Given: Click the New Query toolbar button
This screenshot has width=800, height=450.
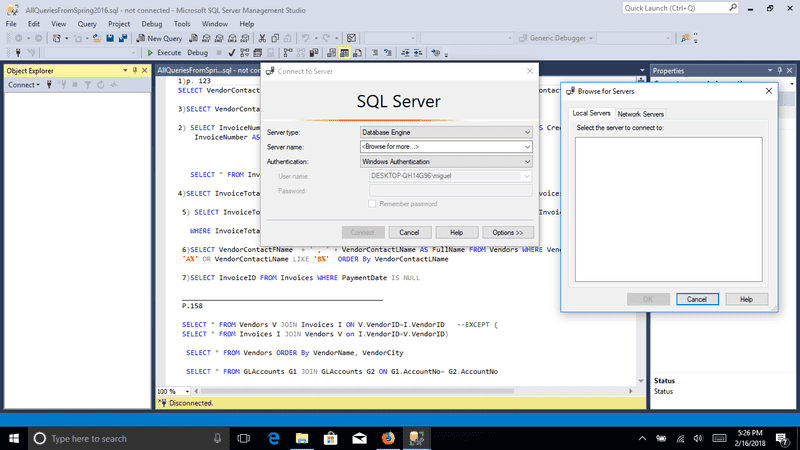Looking at the screenshot, I should (x=159, y=38).
